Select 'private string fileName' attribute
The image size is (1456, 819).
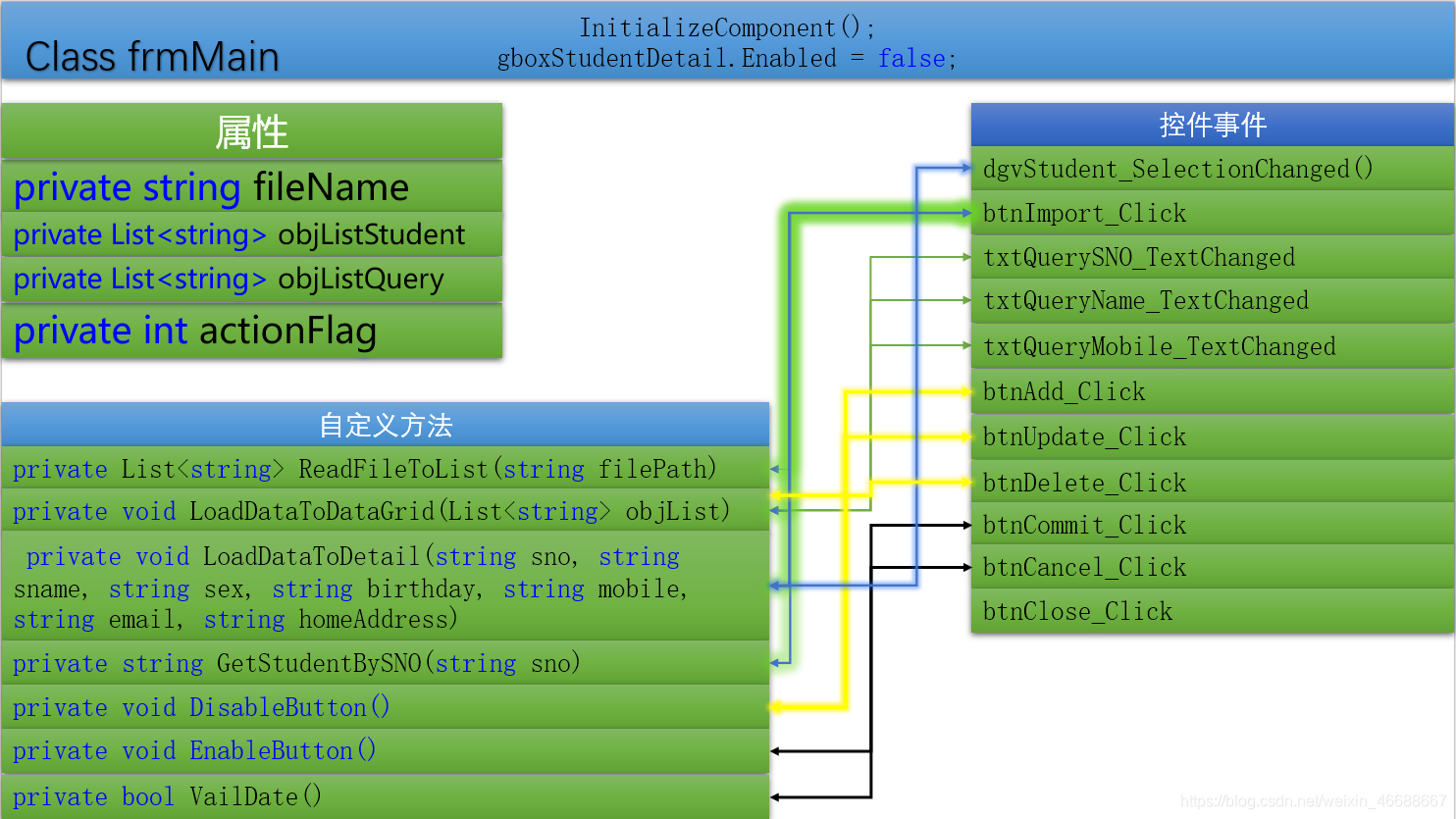tap(252, 186)
